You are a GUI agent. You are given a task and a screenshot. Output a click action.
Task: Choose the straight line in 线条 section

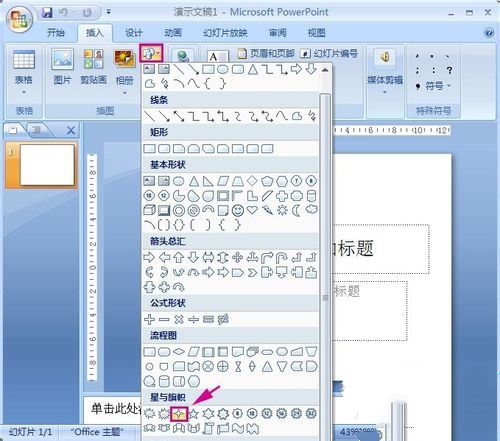coord(149,116)
